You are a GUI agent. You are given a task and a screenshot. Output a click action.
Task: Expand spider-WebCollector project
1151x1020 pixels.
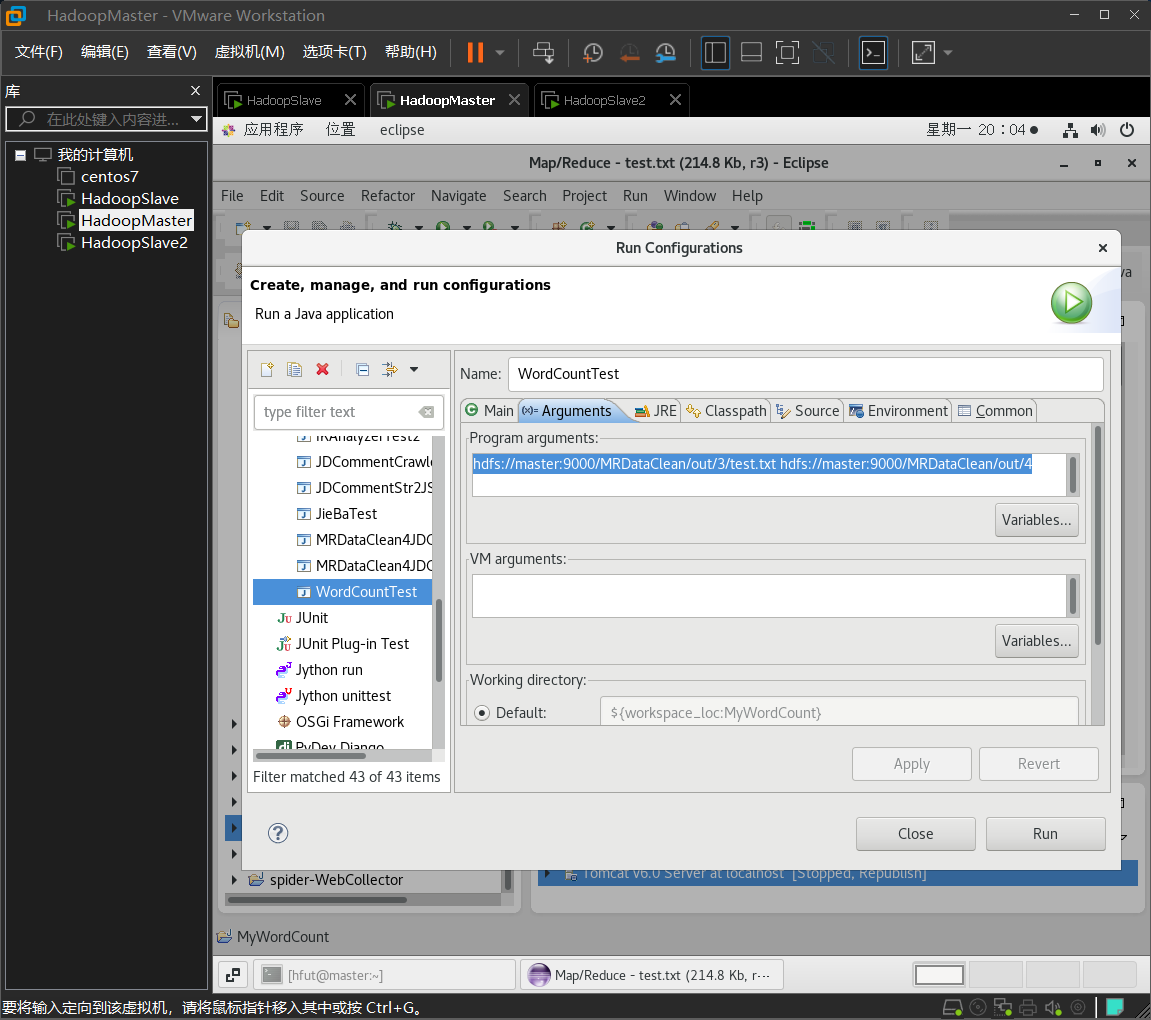pyautogui.click(x=234, y=880)
